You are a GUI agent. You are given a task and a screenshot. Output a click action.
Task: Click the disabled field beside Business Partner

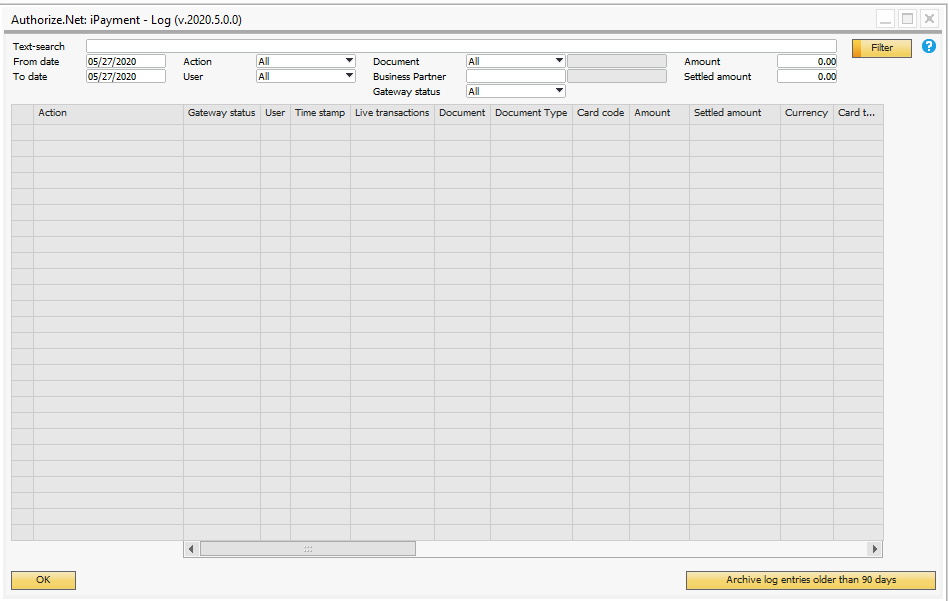pos(617,76)
